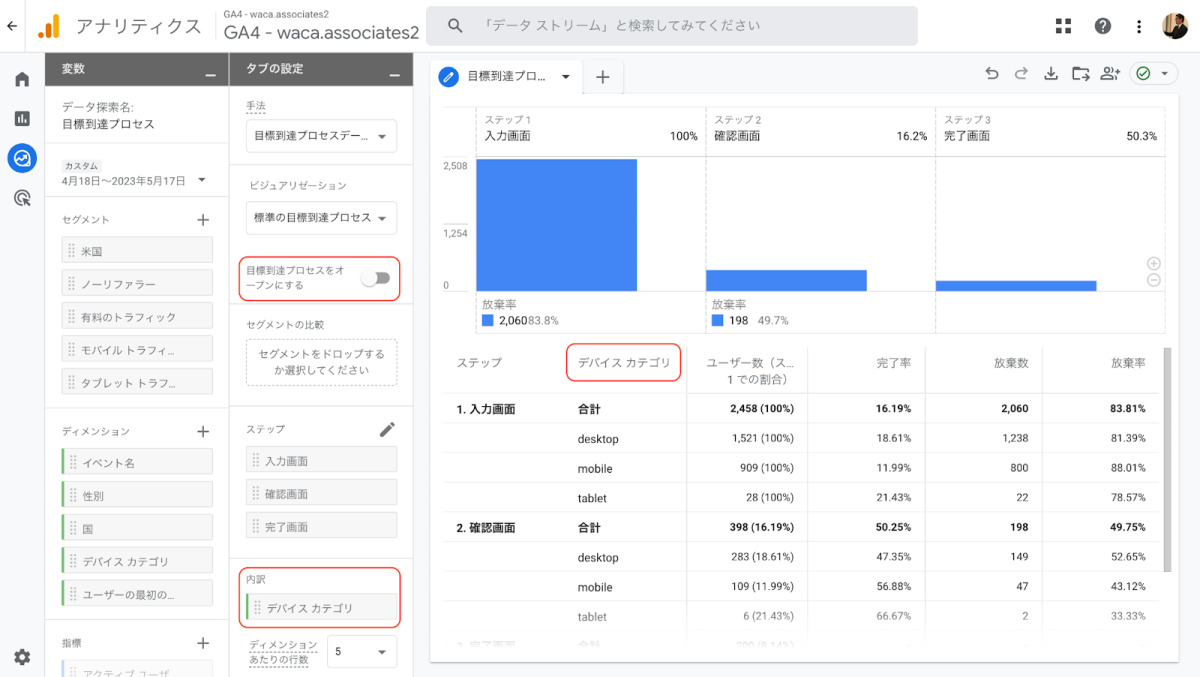Open Advertising icon in sidebar
Viewport: 1200px width, 677px height.
[22, 198]
